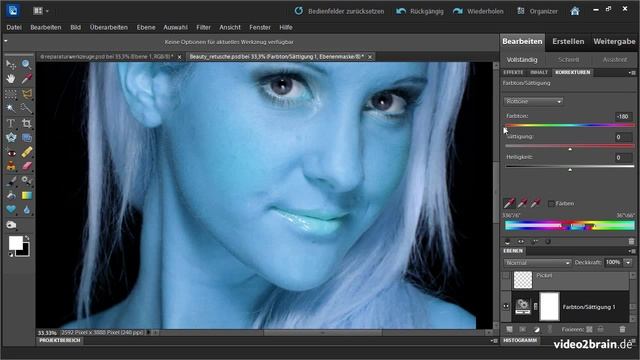The width and height of the screenshot is (640, 360).
Task: Select the Cookie Cutter star tool
Action: pyautogui.click(x=11, y=138)
